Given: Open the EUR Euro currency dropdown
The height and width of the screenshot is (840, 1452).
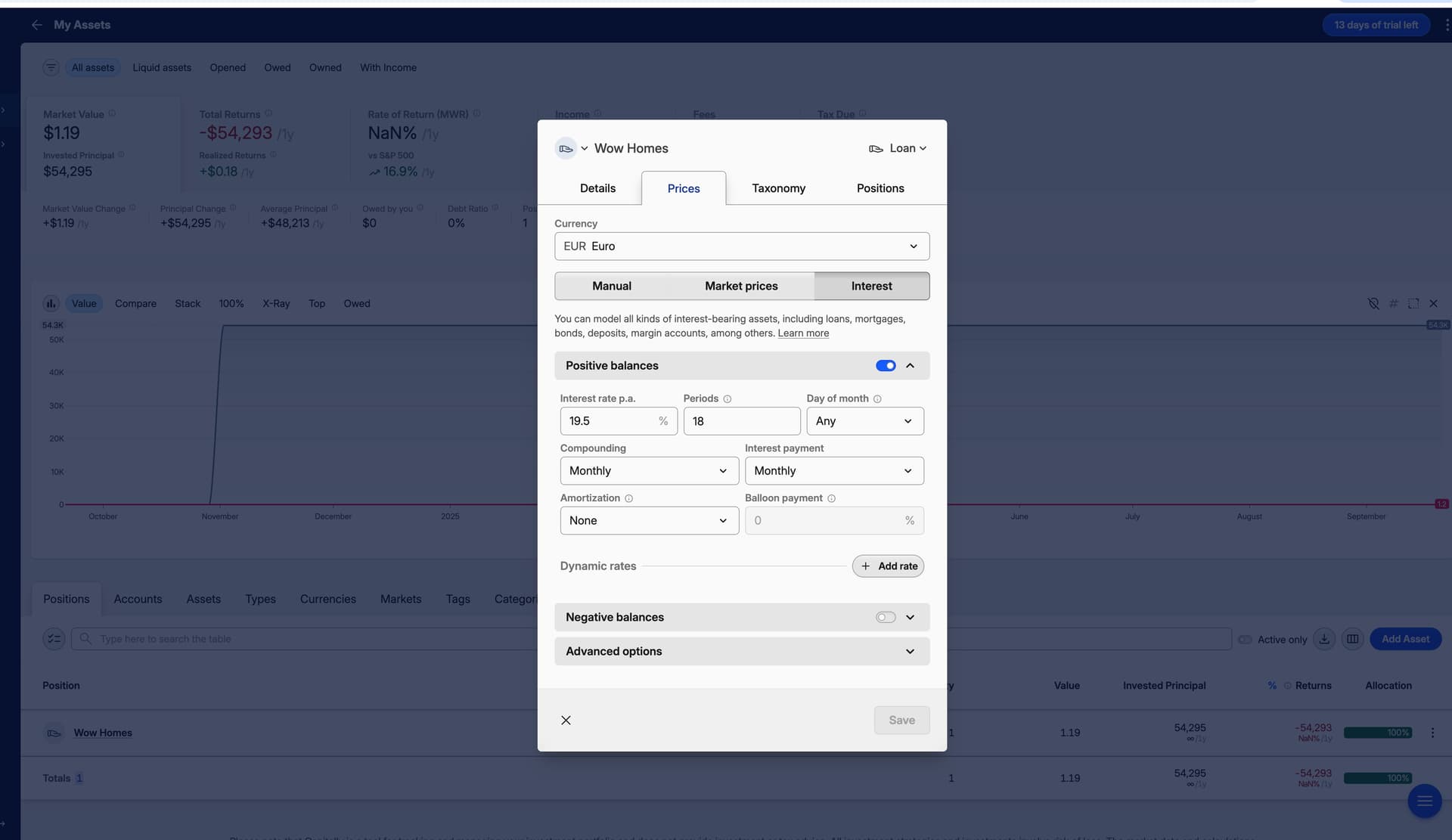Looking at the screenshot, I should click(741, 246).
